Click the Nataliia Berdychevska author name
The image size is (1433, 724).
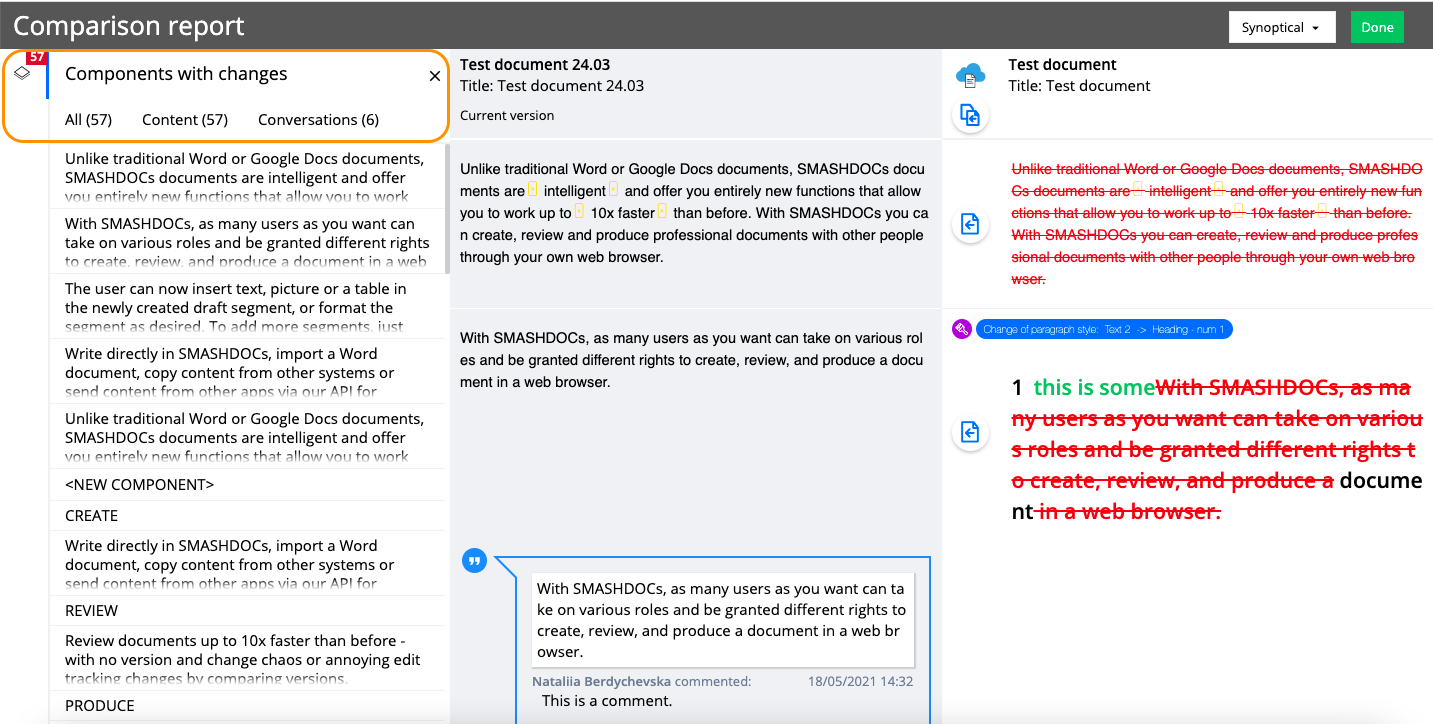602,681
